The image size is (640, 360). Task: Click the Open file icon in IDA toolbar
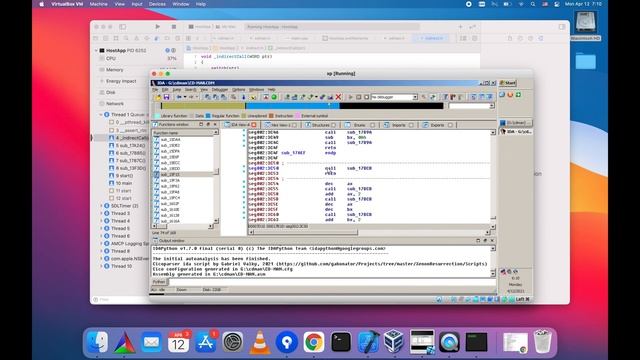coord(158,97)
